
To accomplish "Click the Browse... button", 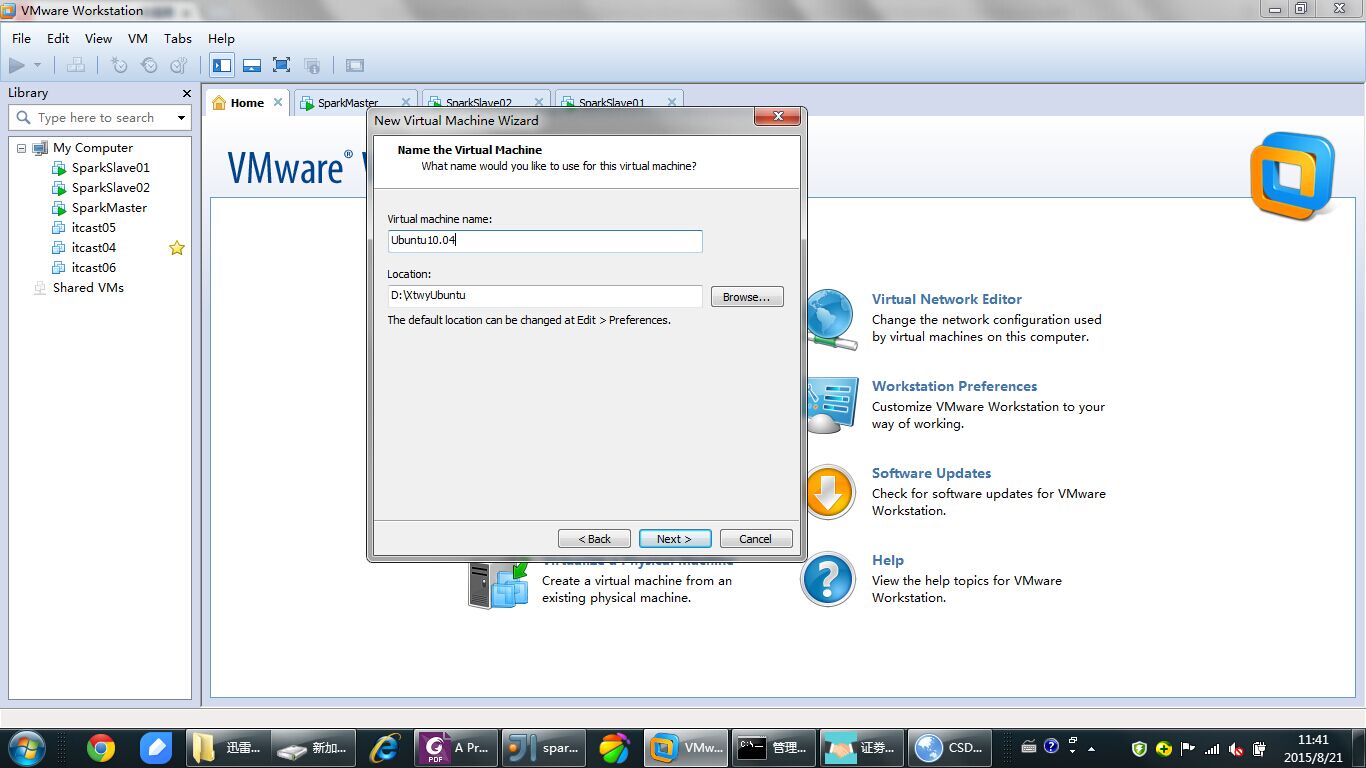I will coord(747,297).
